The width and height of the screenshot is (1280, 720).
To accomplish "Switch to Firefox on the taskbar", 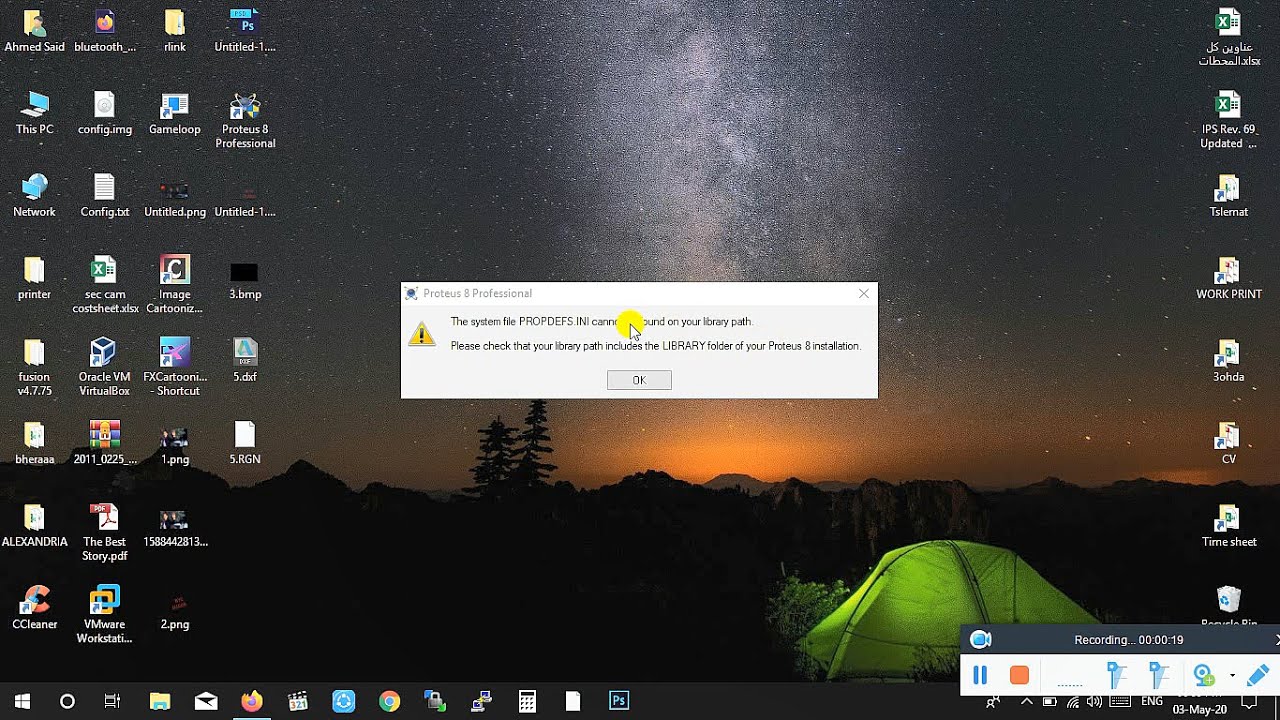I will (x=252, y=701).
